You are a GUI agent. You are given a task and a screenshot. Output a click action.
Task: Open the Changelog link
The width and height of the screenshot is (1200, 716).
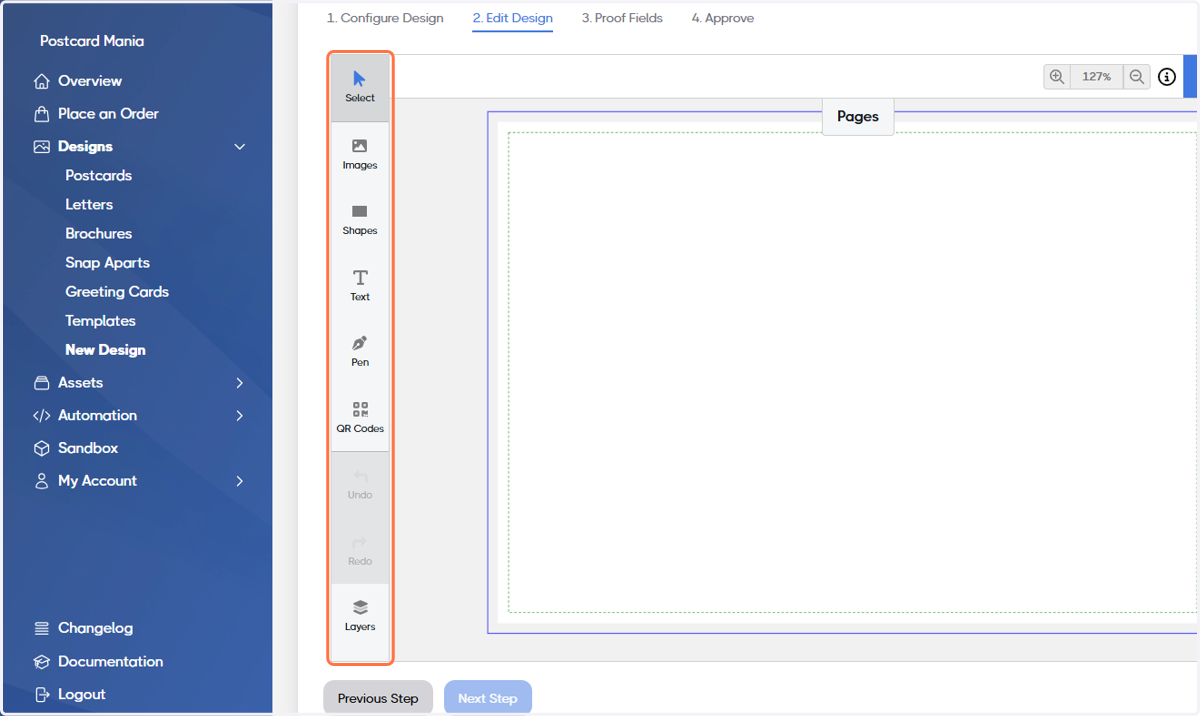(x=95, y=628)
